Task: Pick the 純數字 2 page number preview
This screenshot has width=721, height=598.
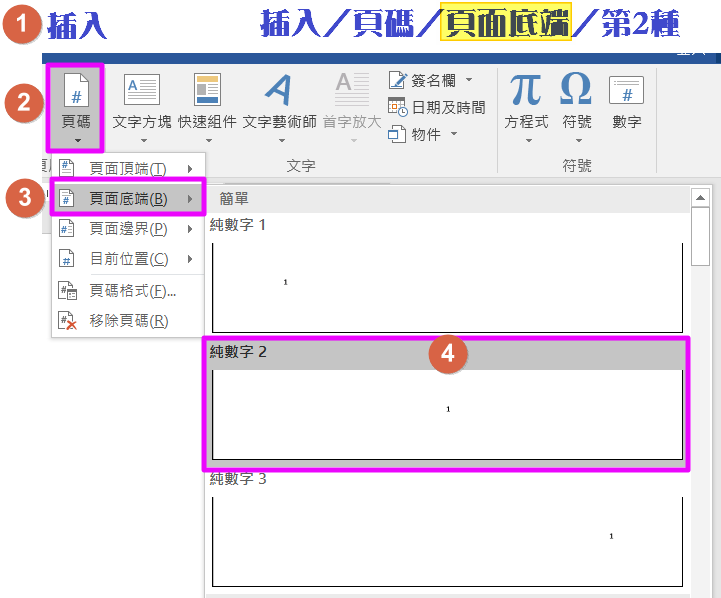Action: [447, 414]
